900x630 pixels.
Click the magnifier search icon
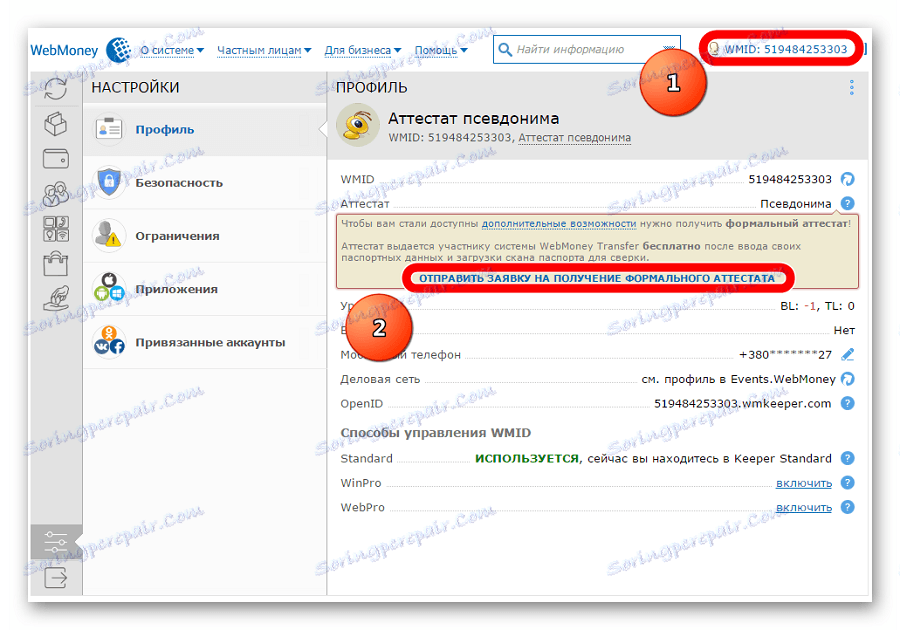[x=505, y=50]
